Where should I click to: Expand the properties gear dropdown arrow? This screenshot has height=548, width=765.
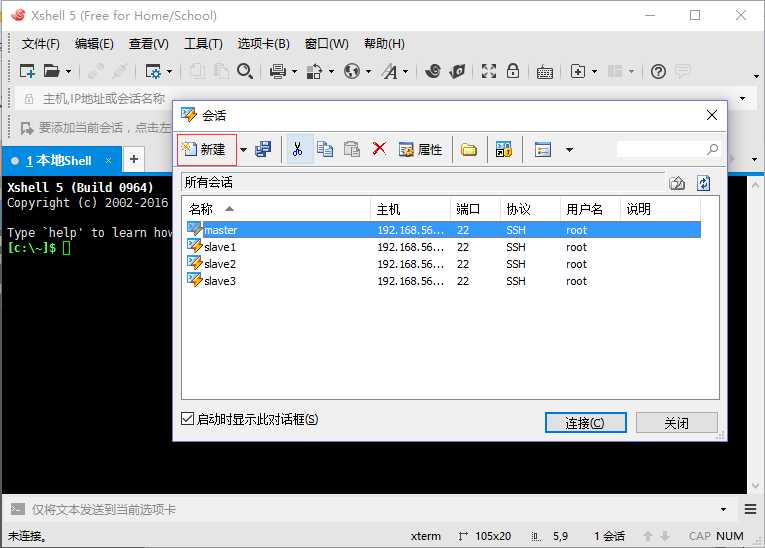[x=169, y=72]
